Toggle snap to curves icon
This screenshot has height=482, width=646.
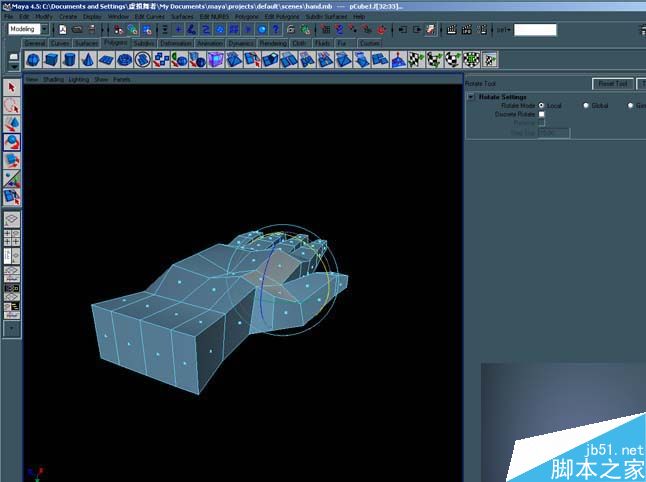point(339,29)
